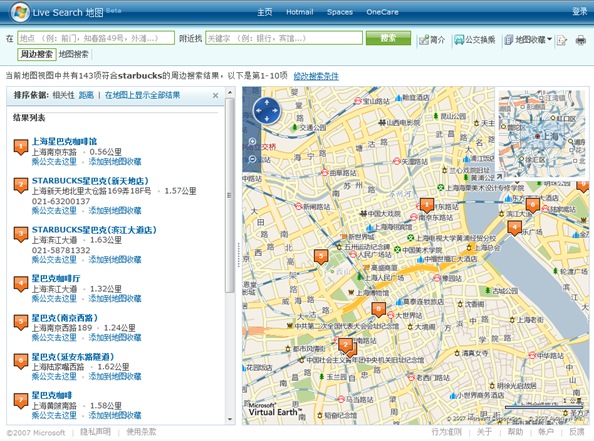Viewport: 594px width, 441px height.
Task: Switch to the 地图搜索 tab
Action: tap(74, 55)
